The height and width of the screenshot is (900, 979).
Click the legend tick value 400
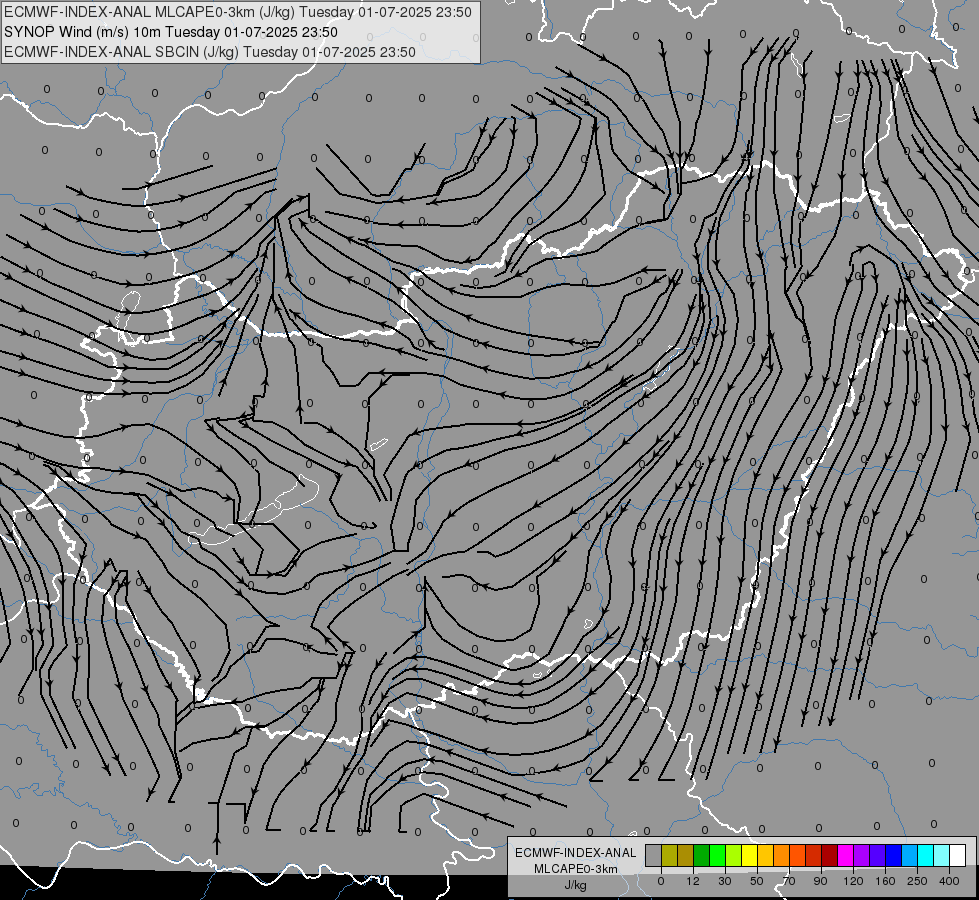(949, 881)
